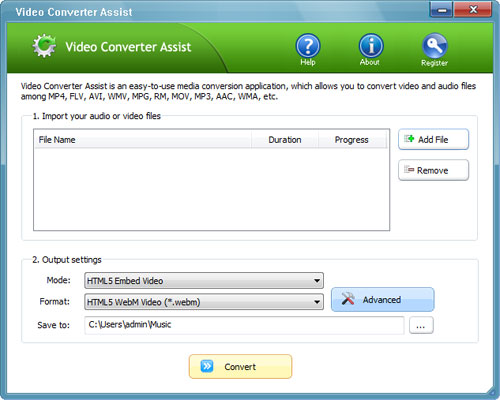Minimize the Video Converter Assist window
Viewport: 500px width, 400px height.
(x=442, y=10)
